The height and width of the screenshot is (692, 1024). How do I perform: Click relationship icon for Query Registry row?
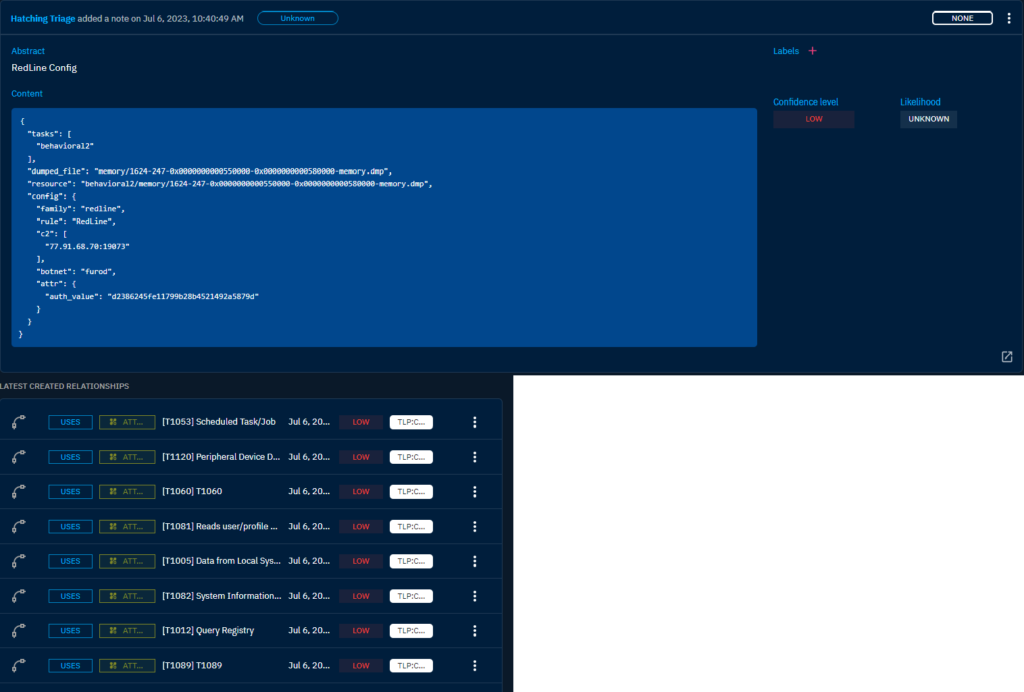[19, 631]
